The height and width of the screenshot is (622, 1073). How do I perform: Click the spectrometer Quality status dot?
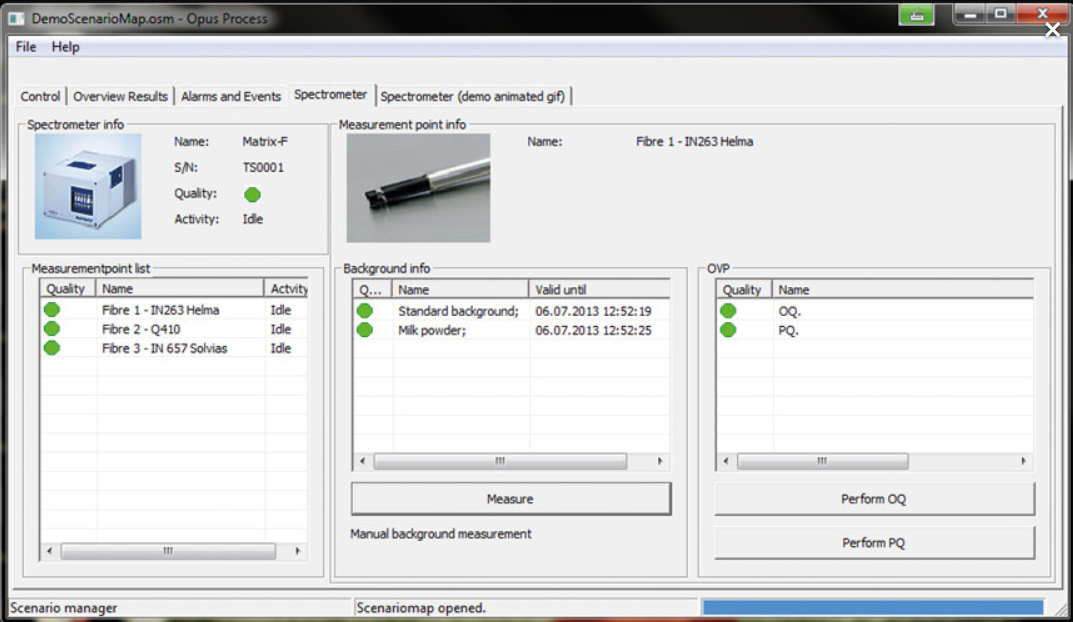coord(252,194)
